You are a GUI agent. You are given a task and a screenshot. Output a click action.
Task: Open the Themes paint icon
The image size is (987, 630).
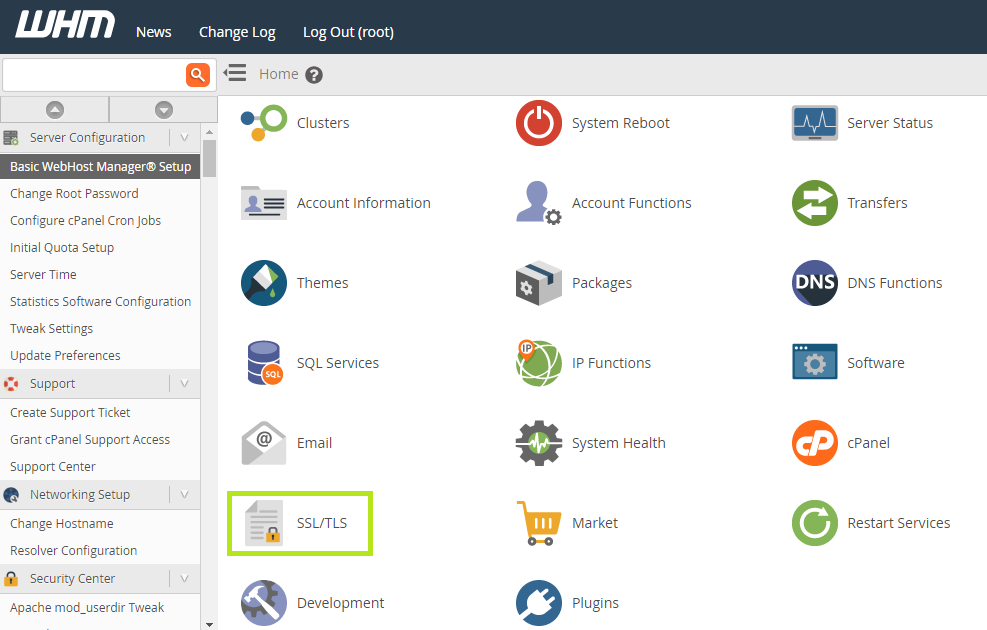pos(264,283)
